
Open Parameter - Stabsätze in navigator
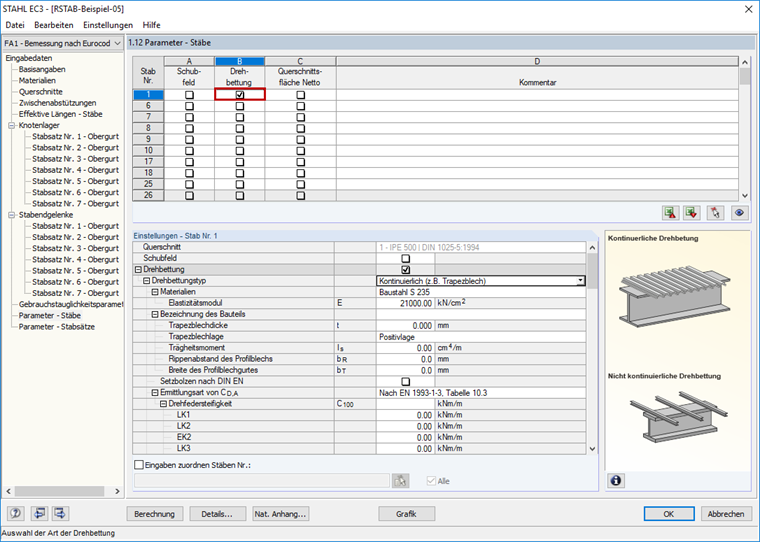[x=57, y=327]
